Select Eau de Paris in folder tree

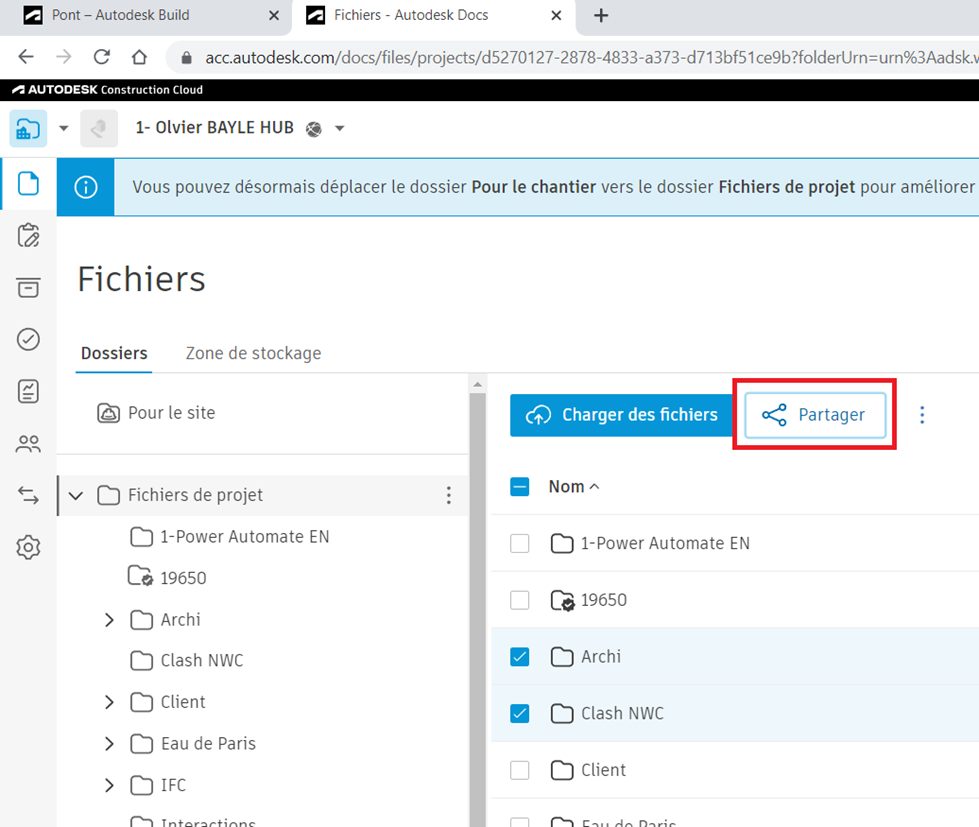point(208,743)
